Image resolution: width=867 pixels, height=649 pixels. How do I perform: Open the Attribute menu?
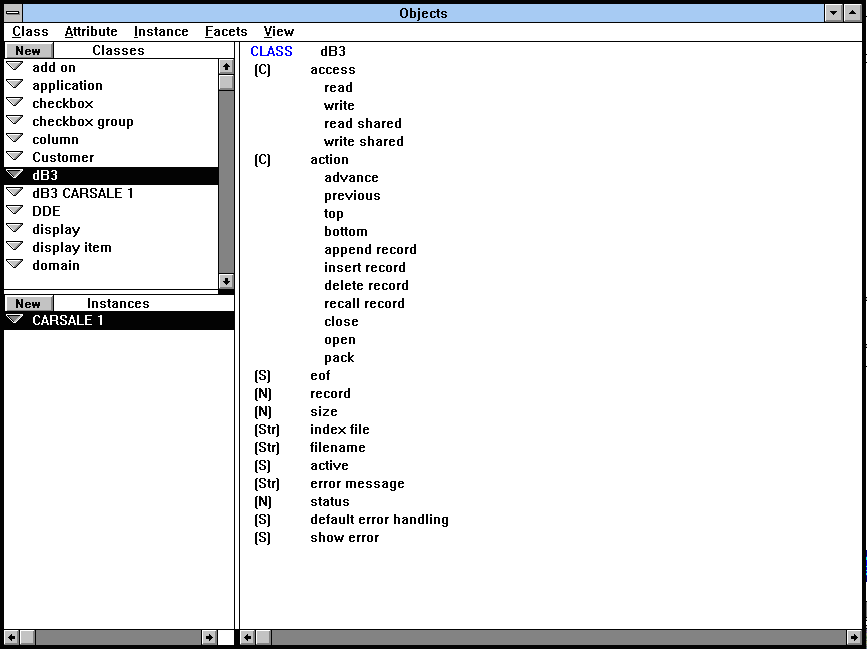coord(91,32)
